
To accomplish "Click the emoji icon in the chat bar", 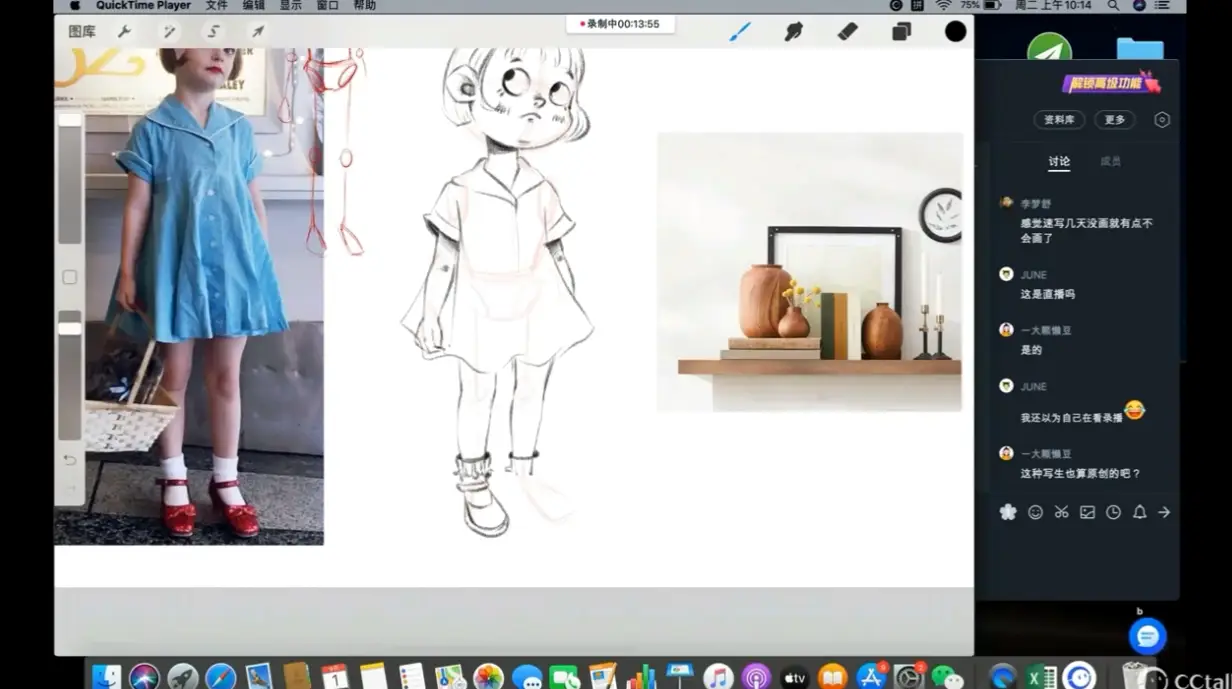I will [x=1035, y=511].
